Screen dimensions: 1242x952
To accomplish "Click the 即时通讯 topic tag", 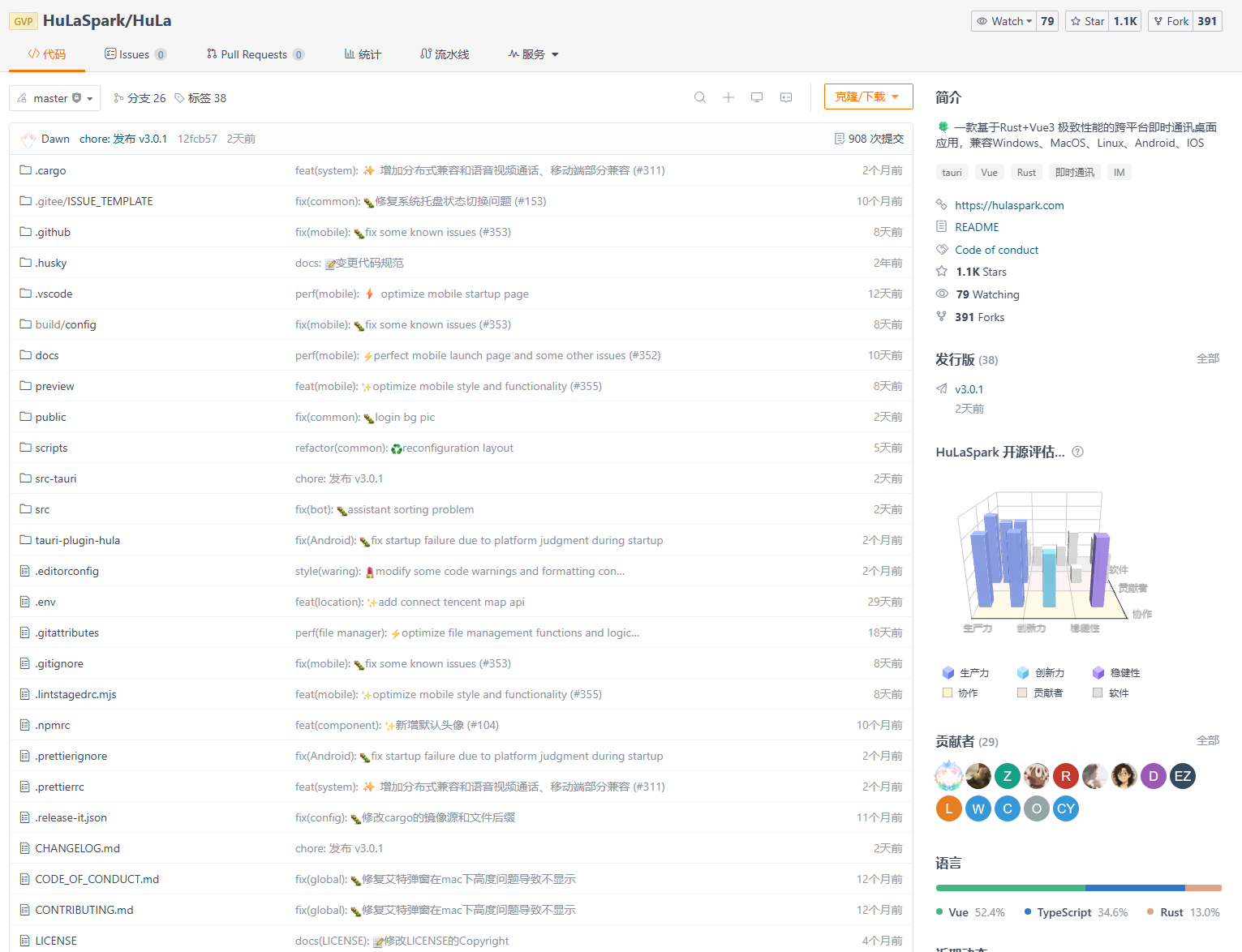I will coord(1074,172).
